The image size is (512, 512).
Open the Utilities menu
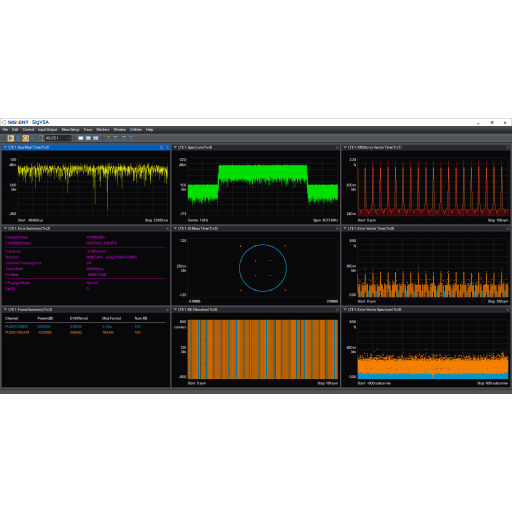coord(136,130)
